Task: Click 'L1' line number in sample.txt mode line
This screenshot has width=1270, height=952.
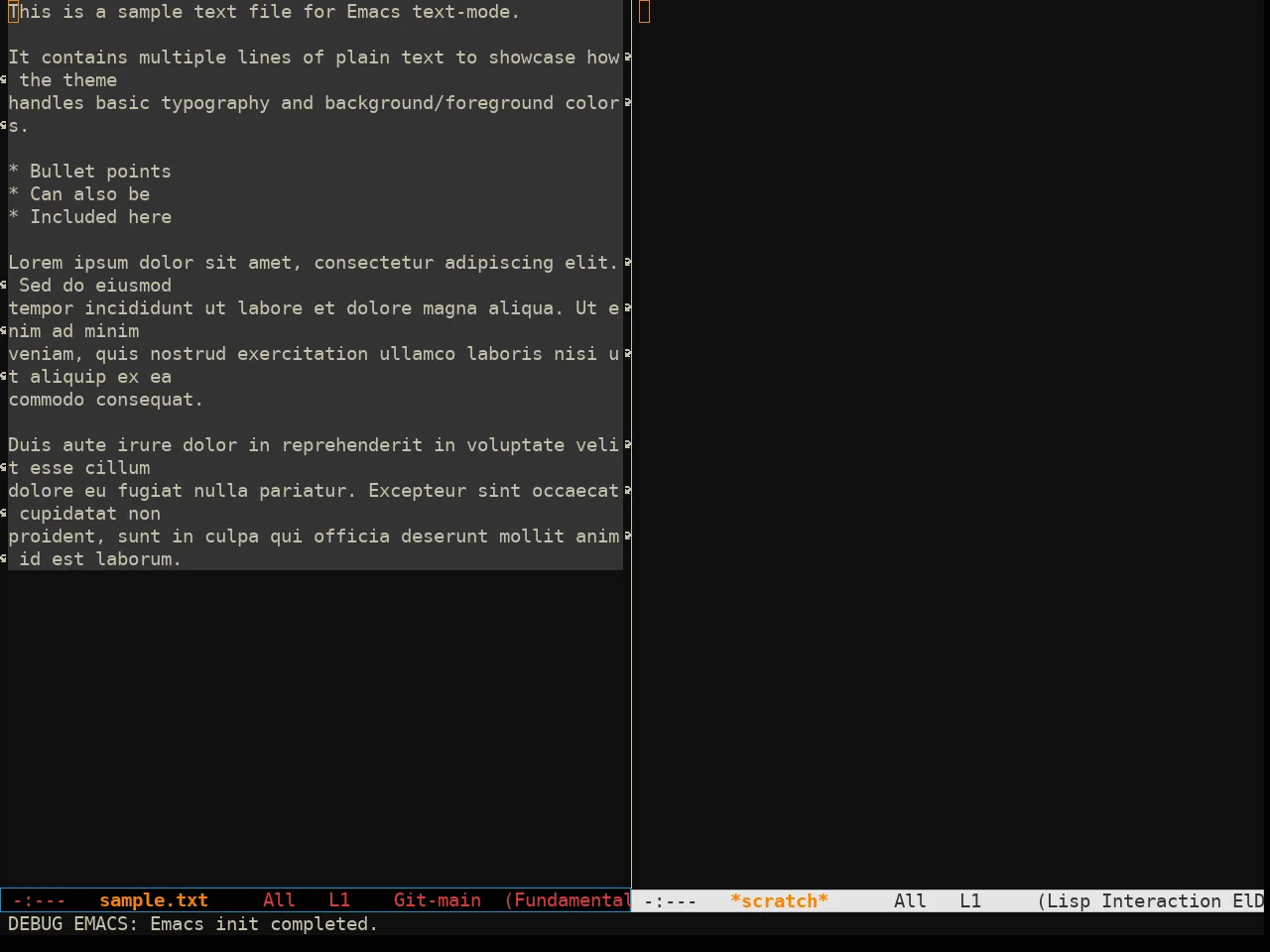Action: [x=339, y=900]
